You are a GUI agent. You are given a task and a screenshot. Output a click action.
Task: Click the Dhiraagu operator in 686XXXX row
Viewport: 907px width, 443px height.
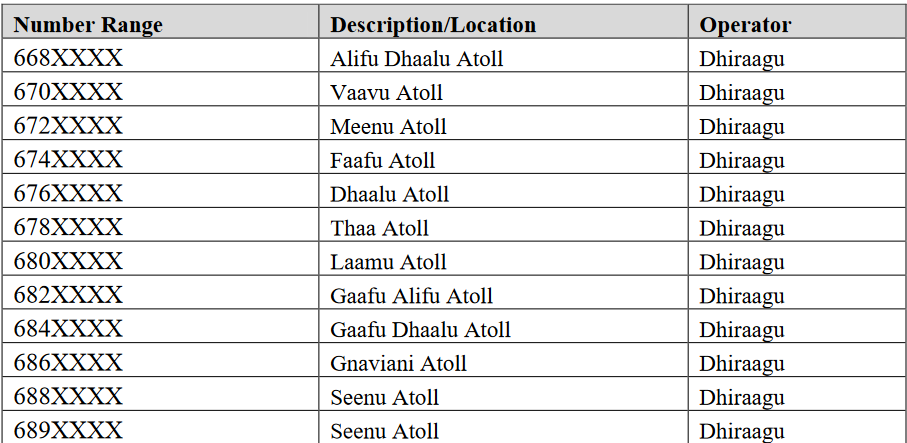coord(742,363)
